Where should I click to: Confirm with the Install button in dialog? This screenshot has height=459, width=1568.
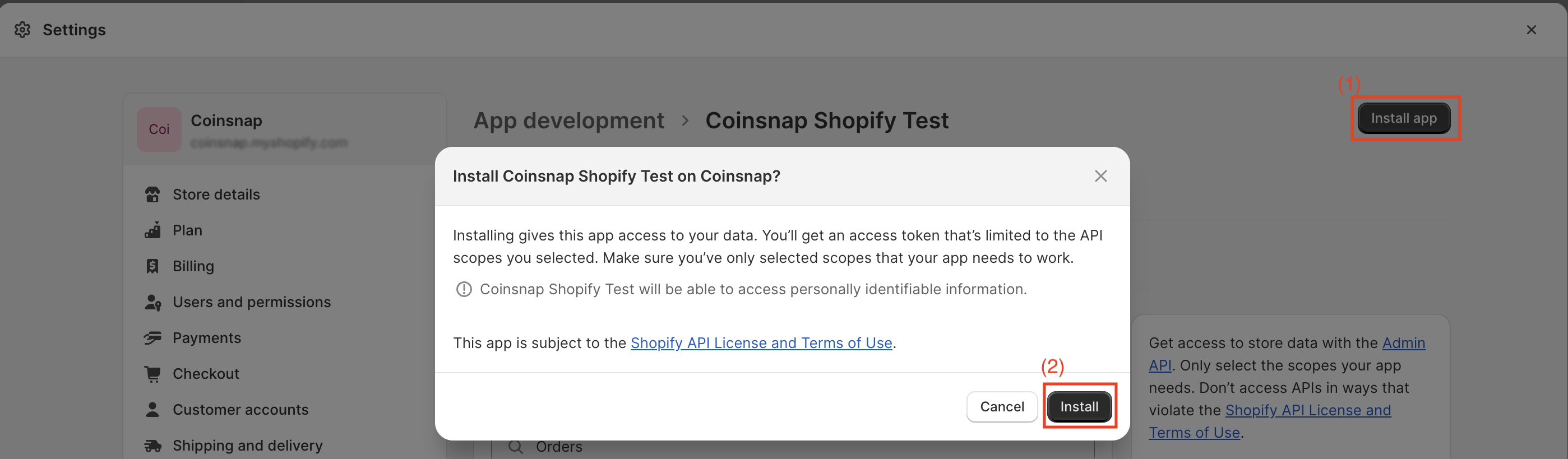(x=1079, y=407)
